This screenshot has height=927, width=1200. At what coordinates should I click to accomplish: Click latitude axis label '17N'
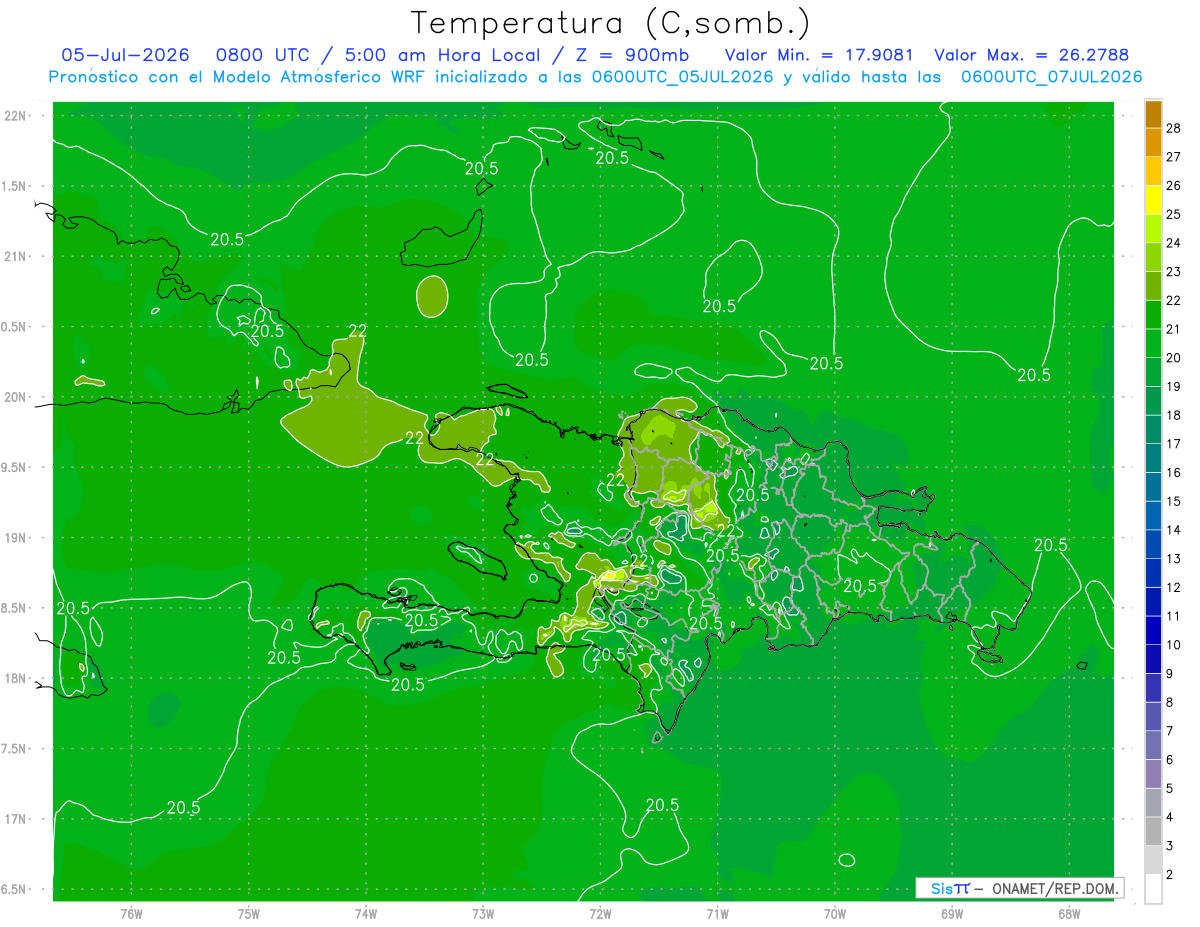[15, 820]
